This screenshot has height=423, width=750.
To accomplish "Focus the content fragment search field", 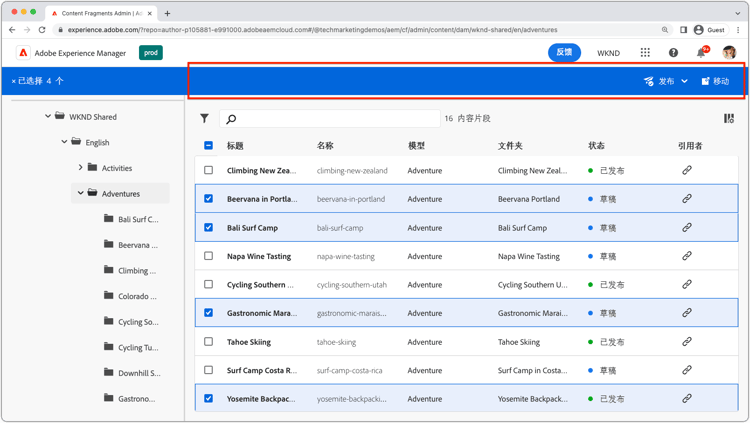I will (330, 118).
